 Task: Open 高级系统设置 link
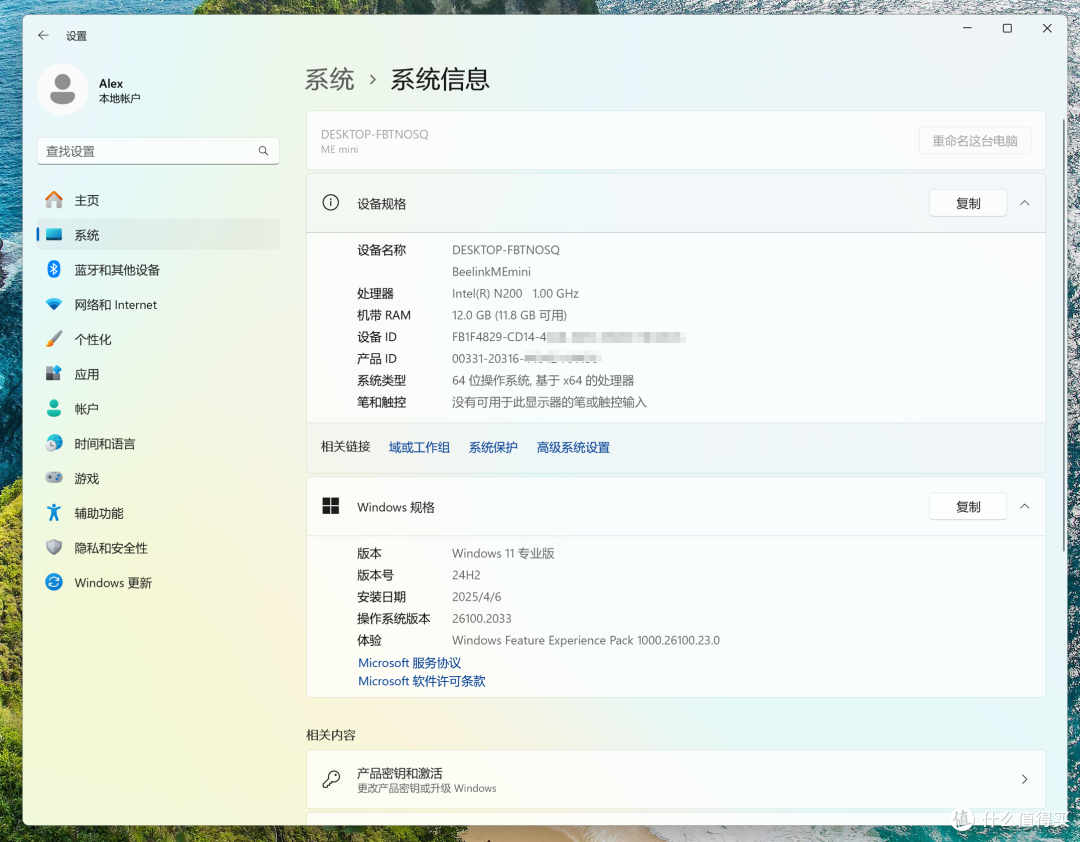click(573, 447)
